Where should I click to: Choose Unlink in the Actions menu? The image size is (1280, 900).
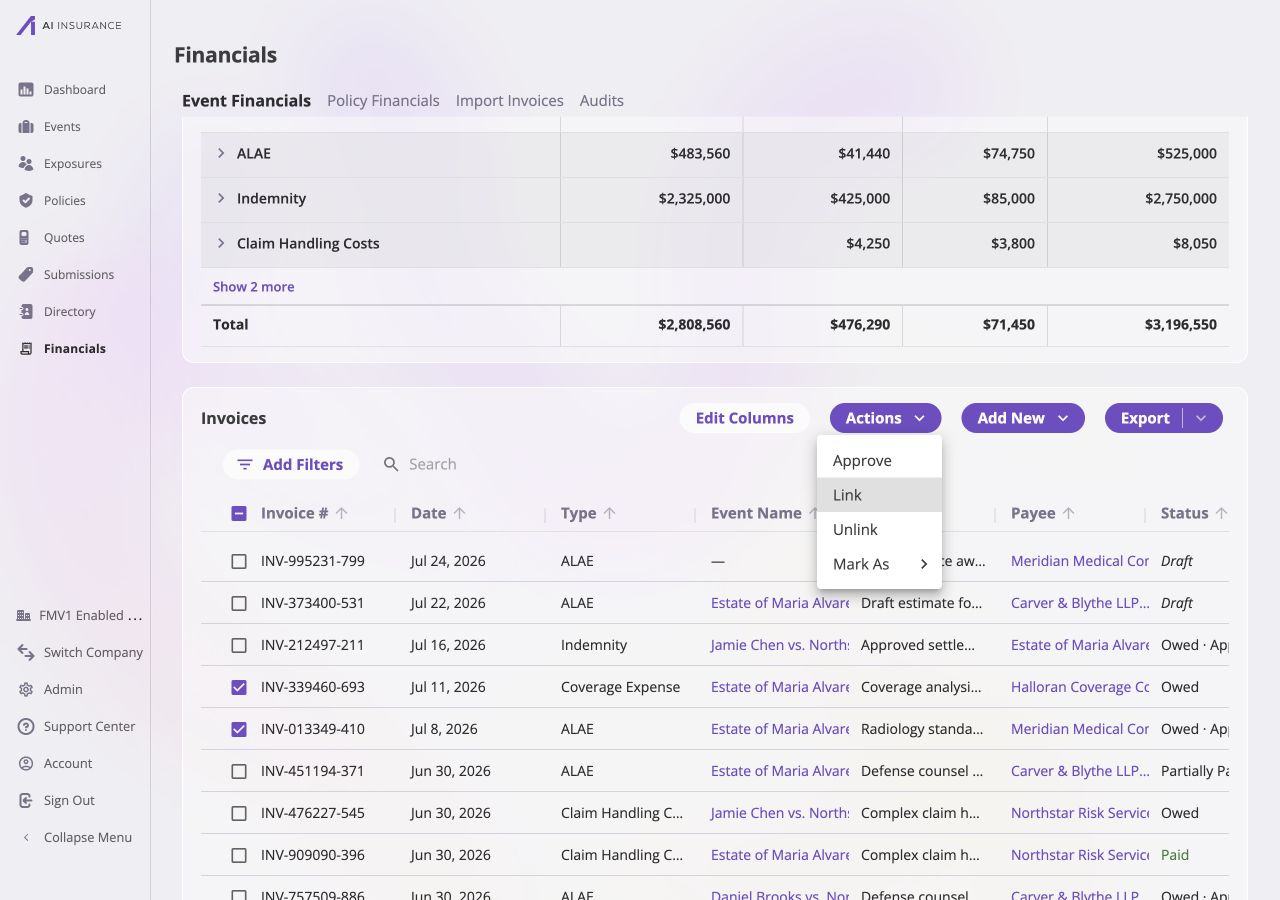[x=879, y=530]
